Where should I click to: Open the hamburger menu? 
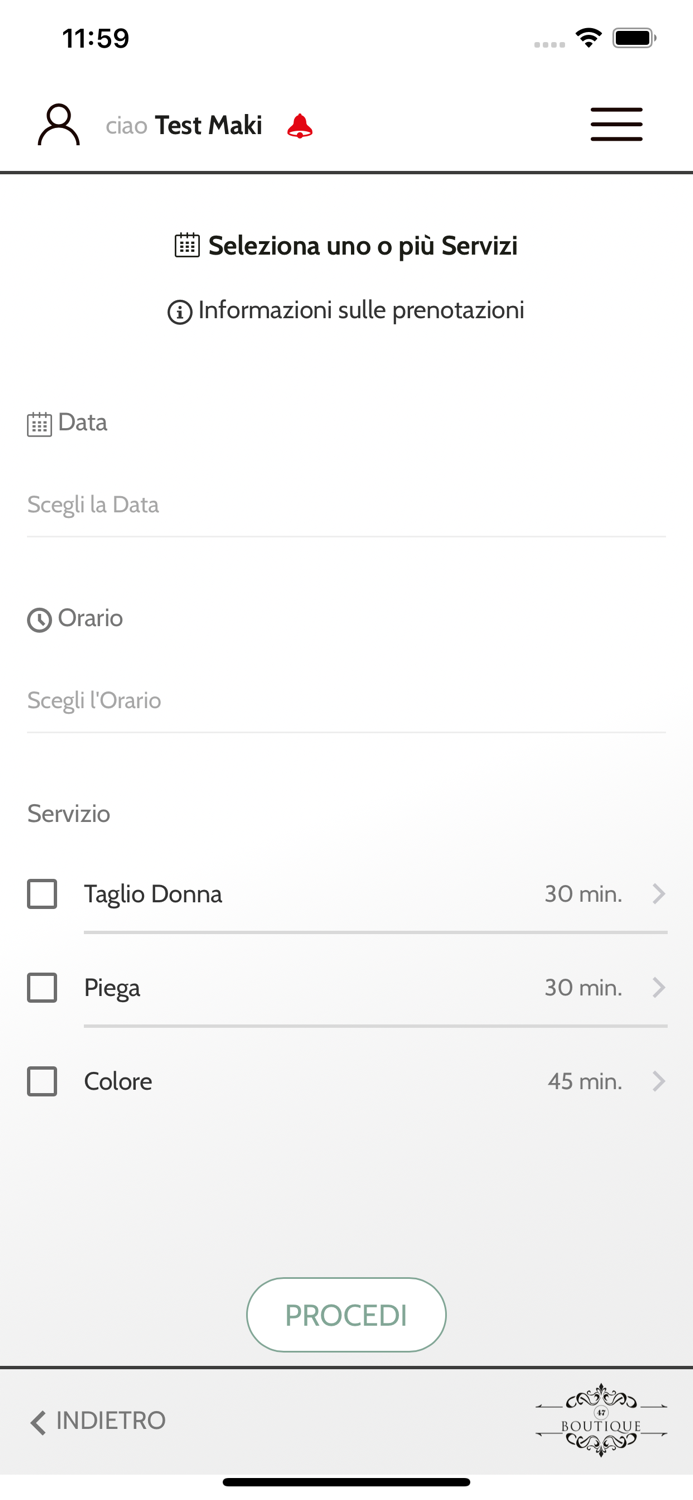click(616, 125)
